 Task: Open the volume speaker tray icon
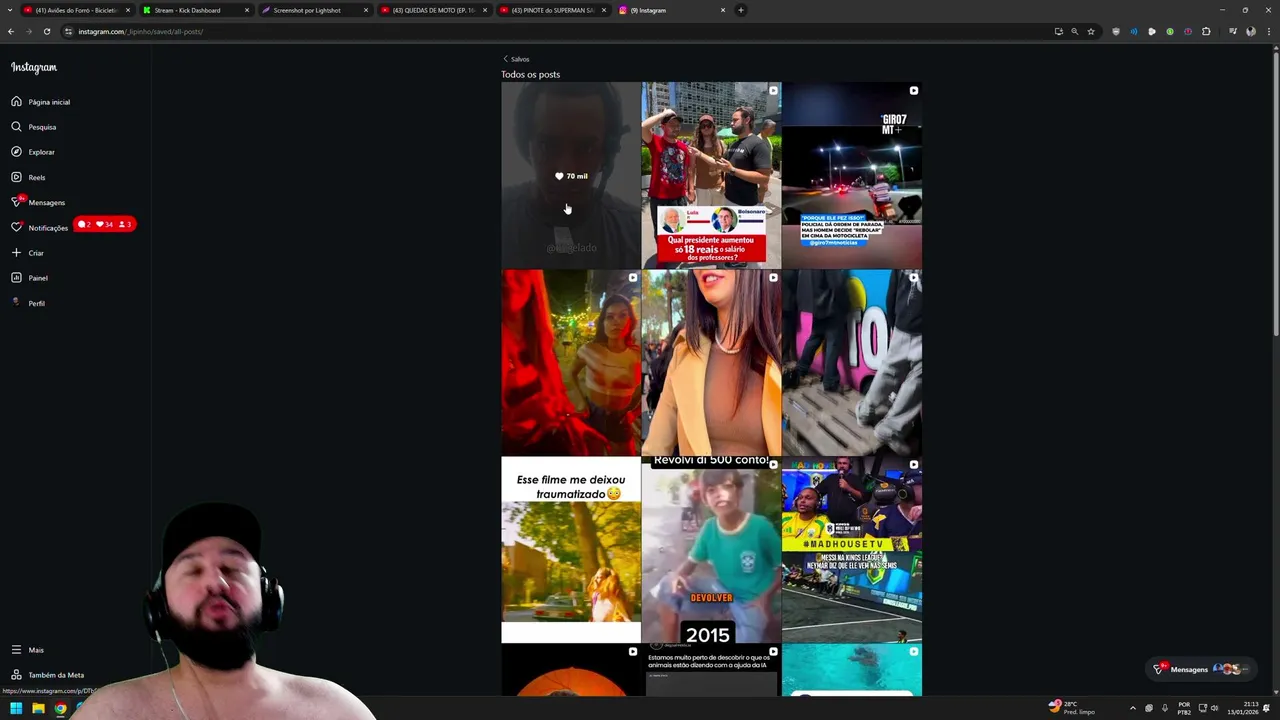1214,708
